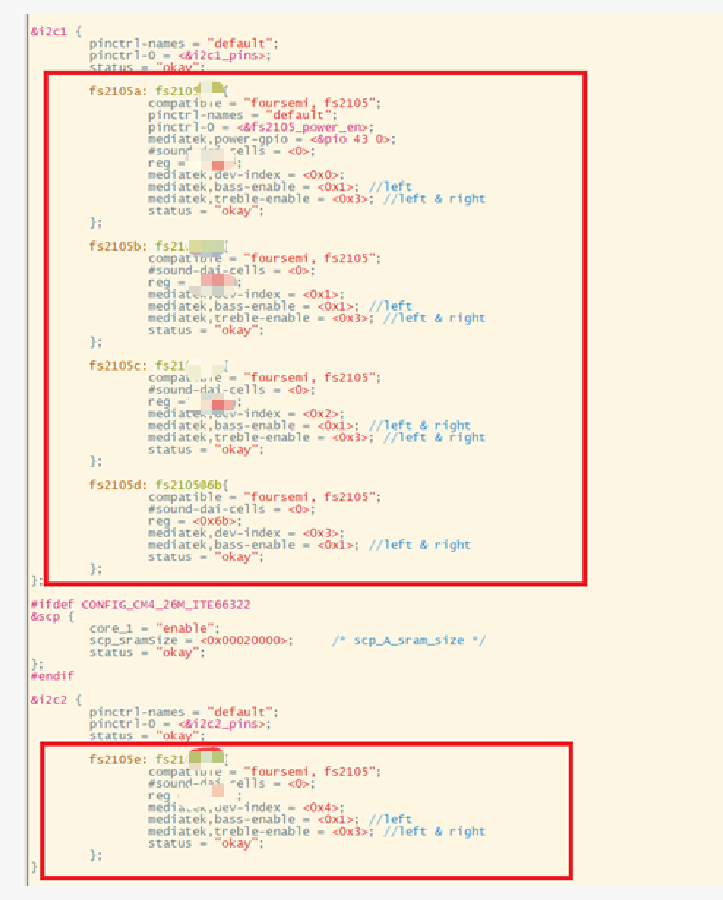Click the "#ifdef CONFIG_CM4_26M_ITE66322" line

click(x=141, y=605)
